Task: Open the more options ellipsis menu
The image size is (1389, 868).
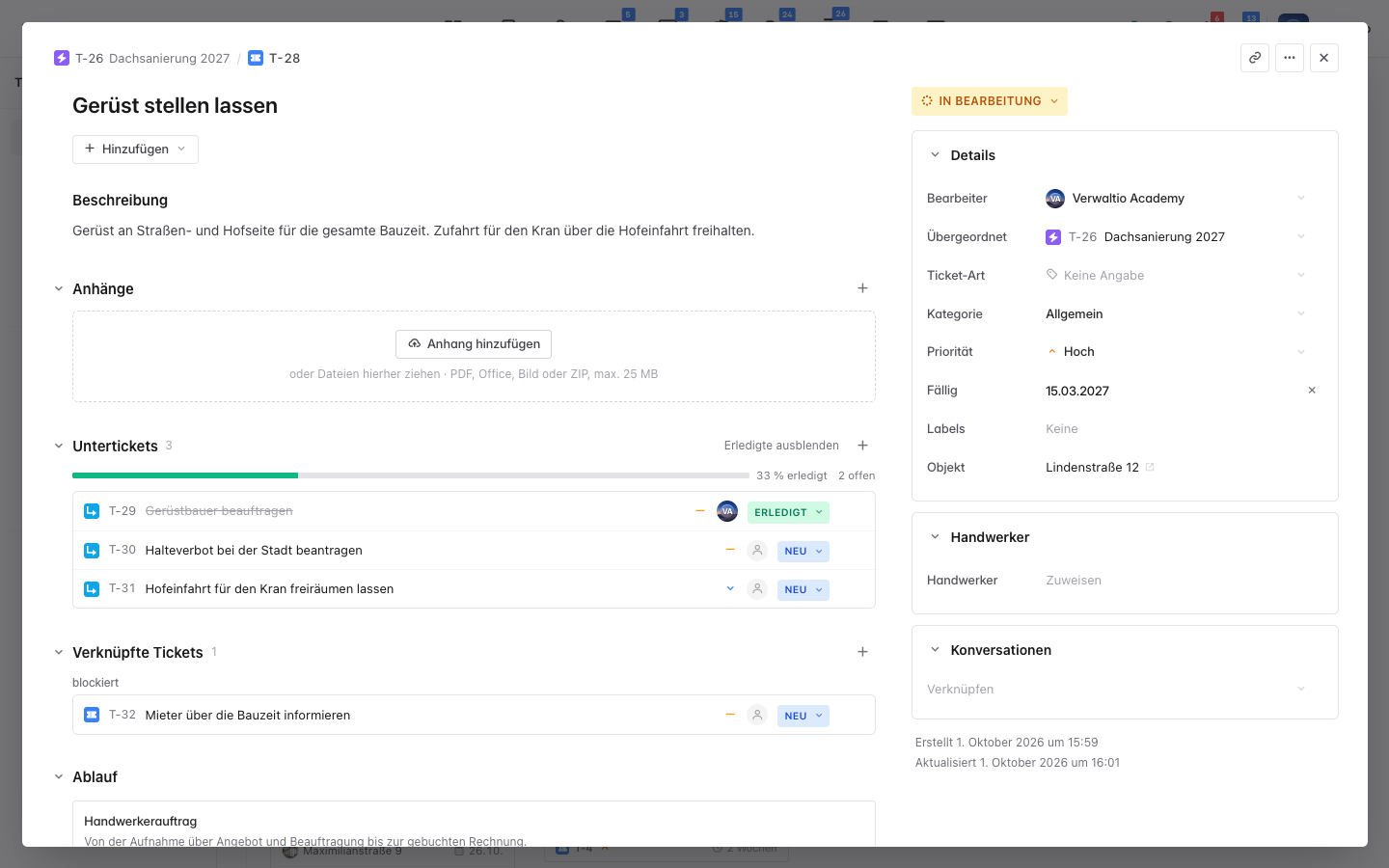Action: point(1290,58)
